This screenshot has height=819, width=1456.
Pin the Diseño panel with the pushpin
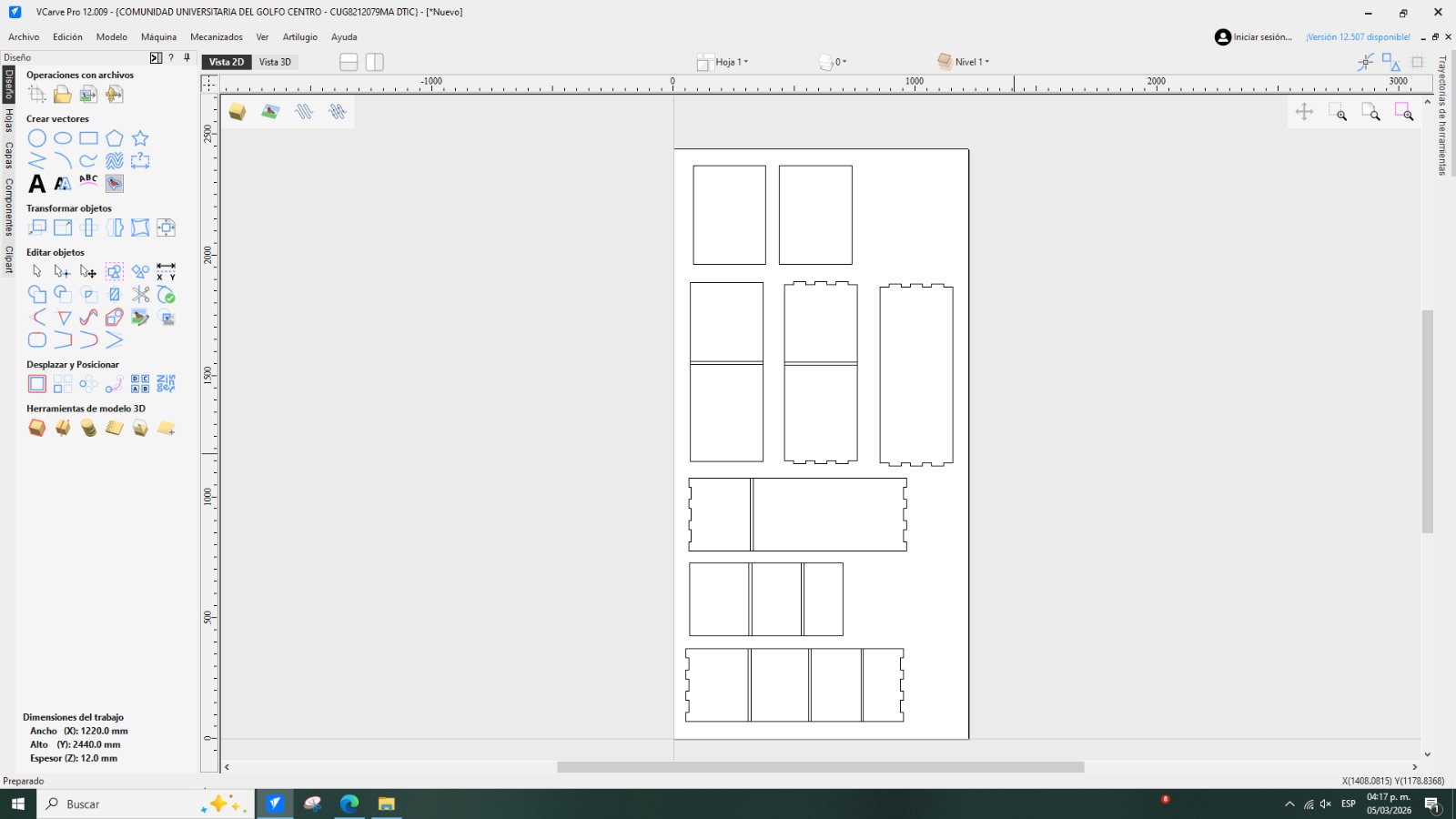(x=187, y=58)
